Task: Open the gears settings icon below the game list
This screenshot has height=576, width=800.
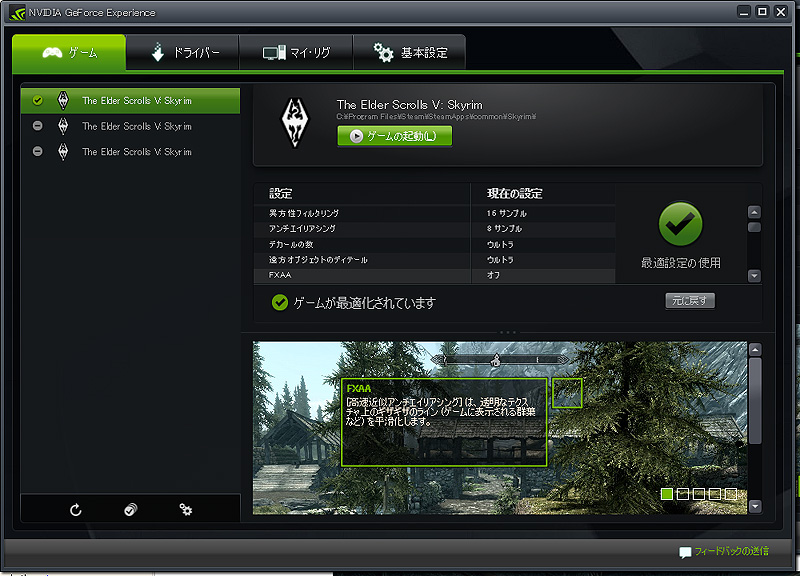Action: [186, 509]
